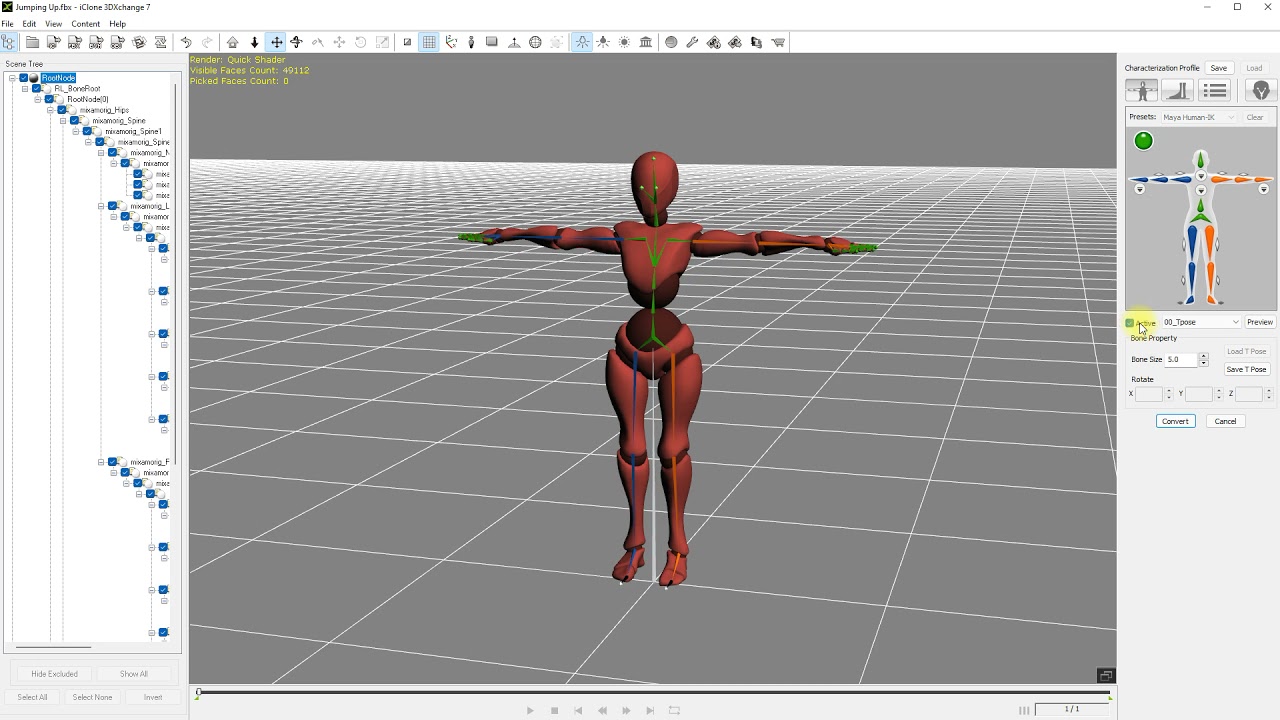Open the File menu

7,24
